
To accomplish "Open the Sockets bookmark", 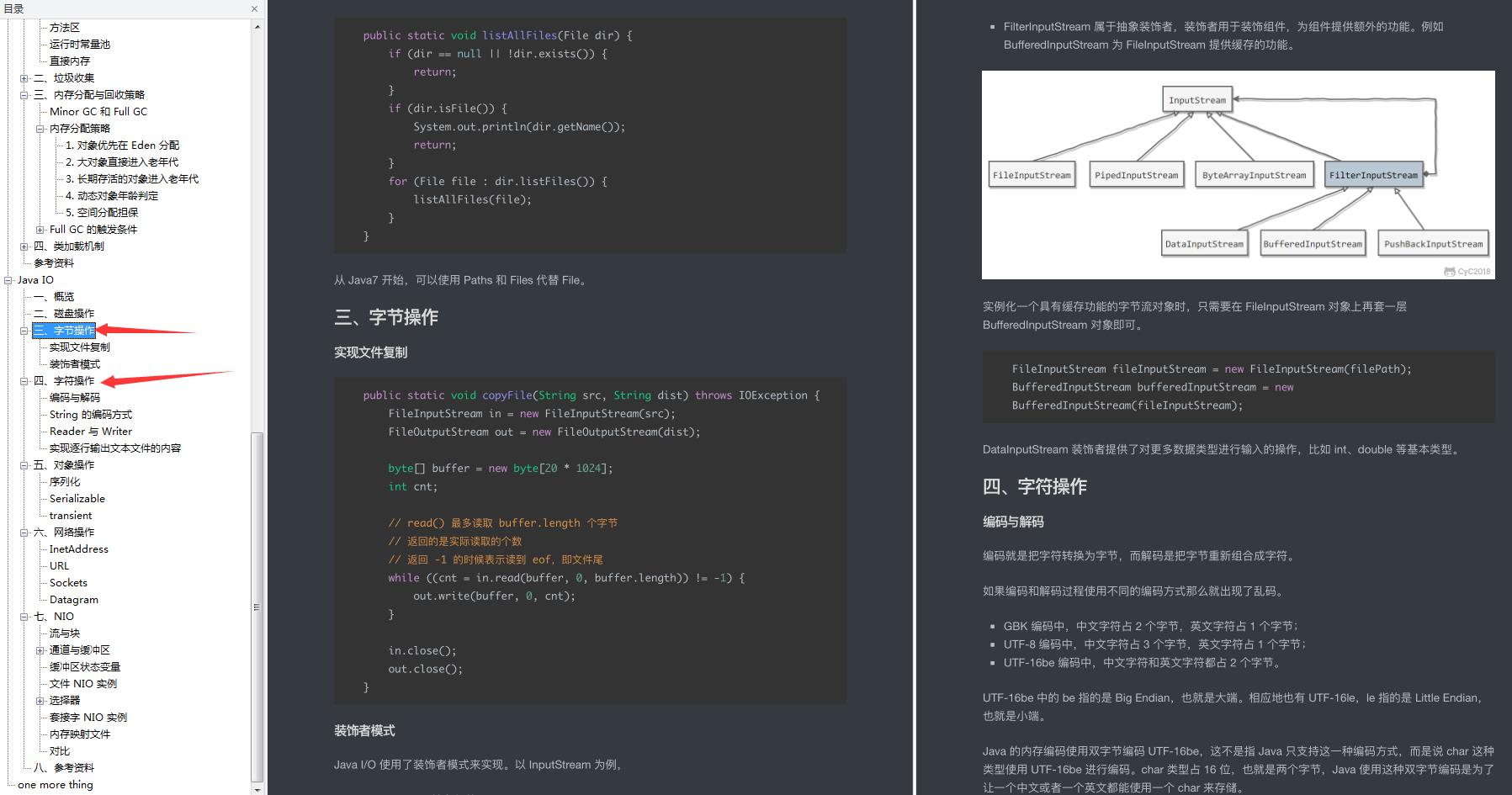I will click(68, 583).
